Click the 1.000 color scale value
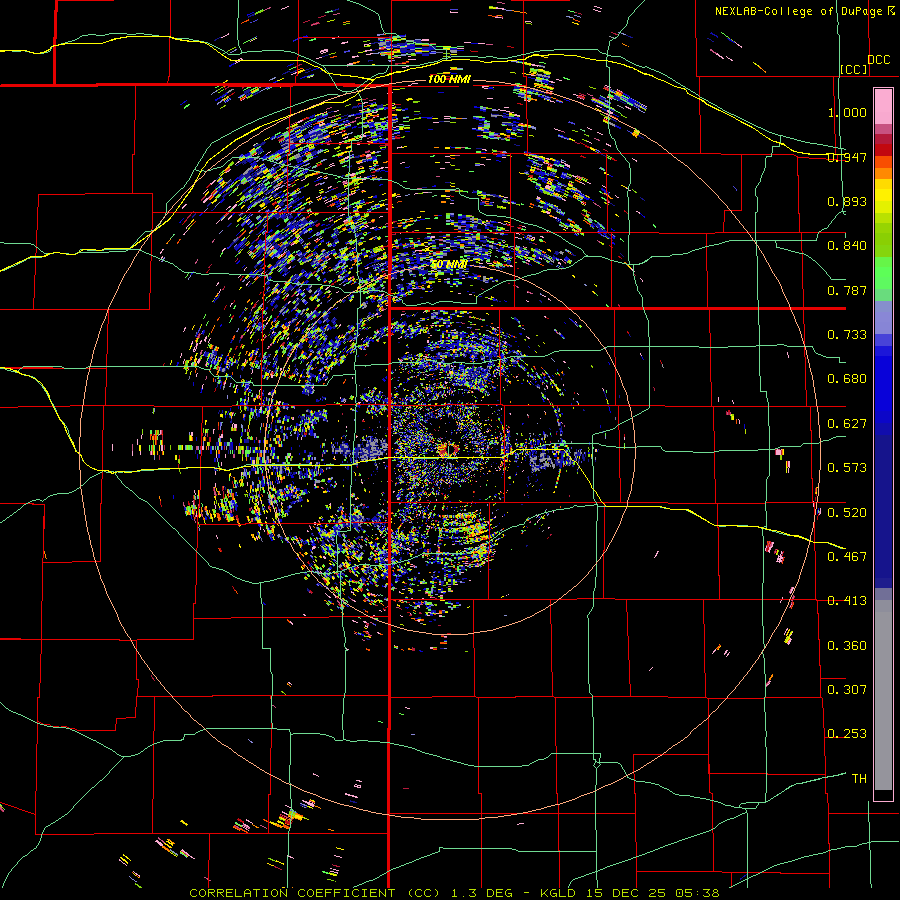The width and height of the screenshot is (900, 900). (x=847, y=112)
